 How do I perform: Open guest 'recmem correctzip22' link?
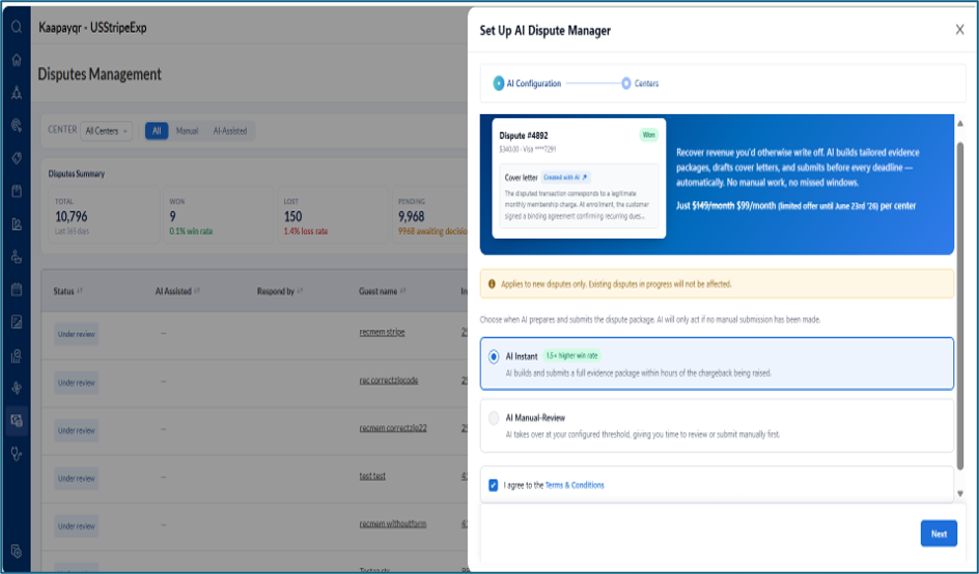(393, 428)
